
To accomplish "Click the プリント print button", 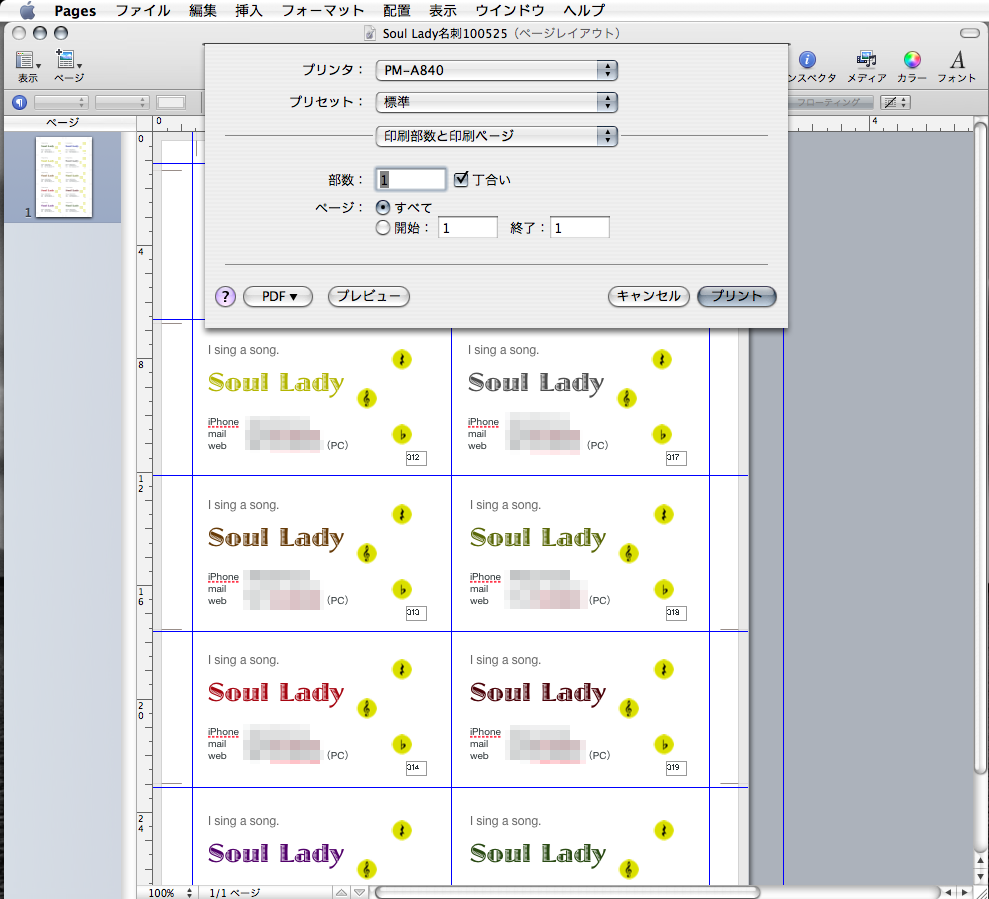I will coord(736,296).
